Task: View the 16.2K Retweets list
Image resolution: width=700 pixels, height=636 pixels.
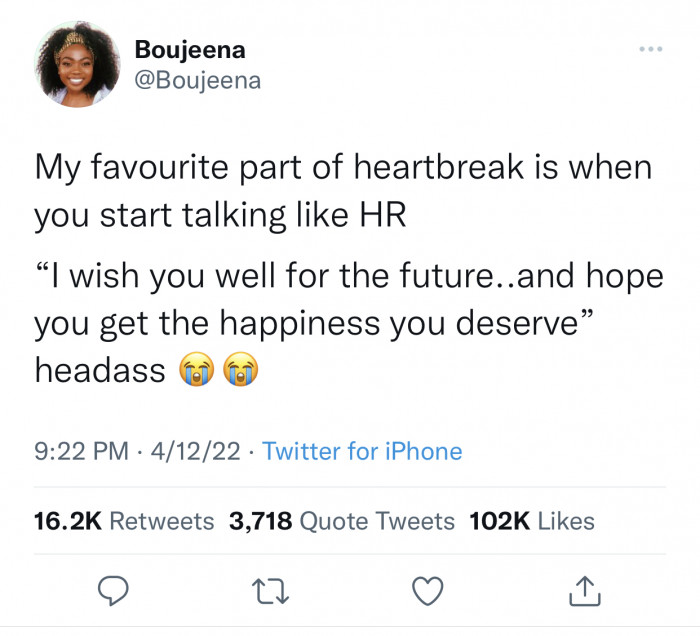Action: 124,521
